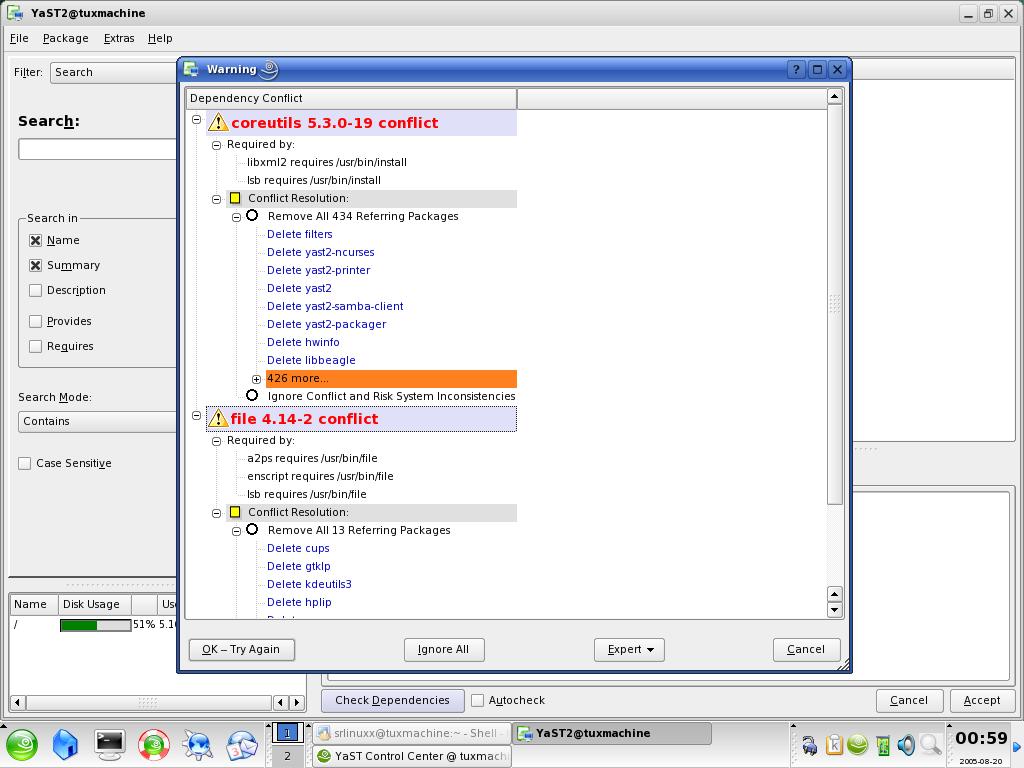This screenshot has height=768, width=1024.
Task: Click Cancel in the YaST2 main window
Action: coord(909,700)
